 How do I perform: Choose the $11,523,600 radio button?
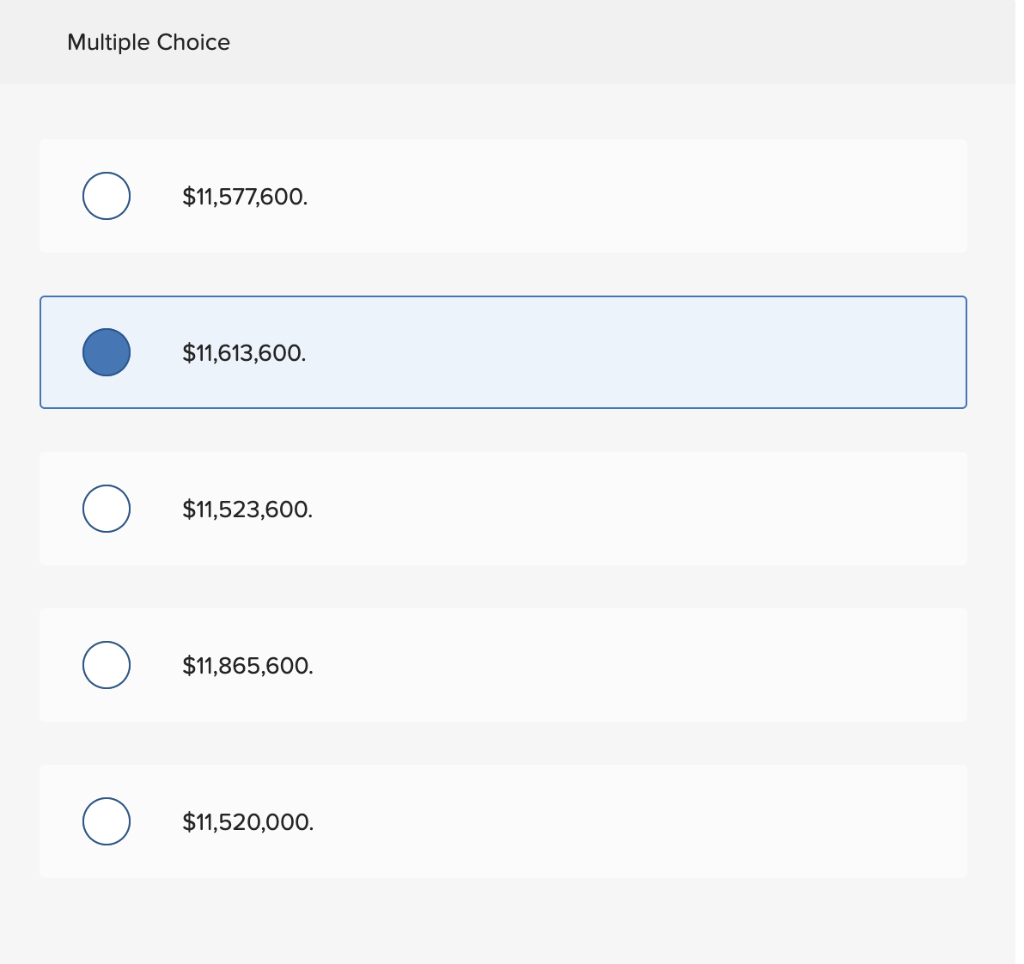click(106, 508)
